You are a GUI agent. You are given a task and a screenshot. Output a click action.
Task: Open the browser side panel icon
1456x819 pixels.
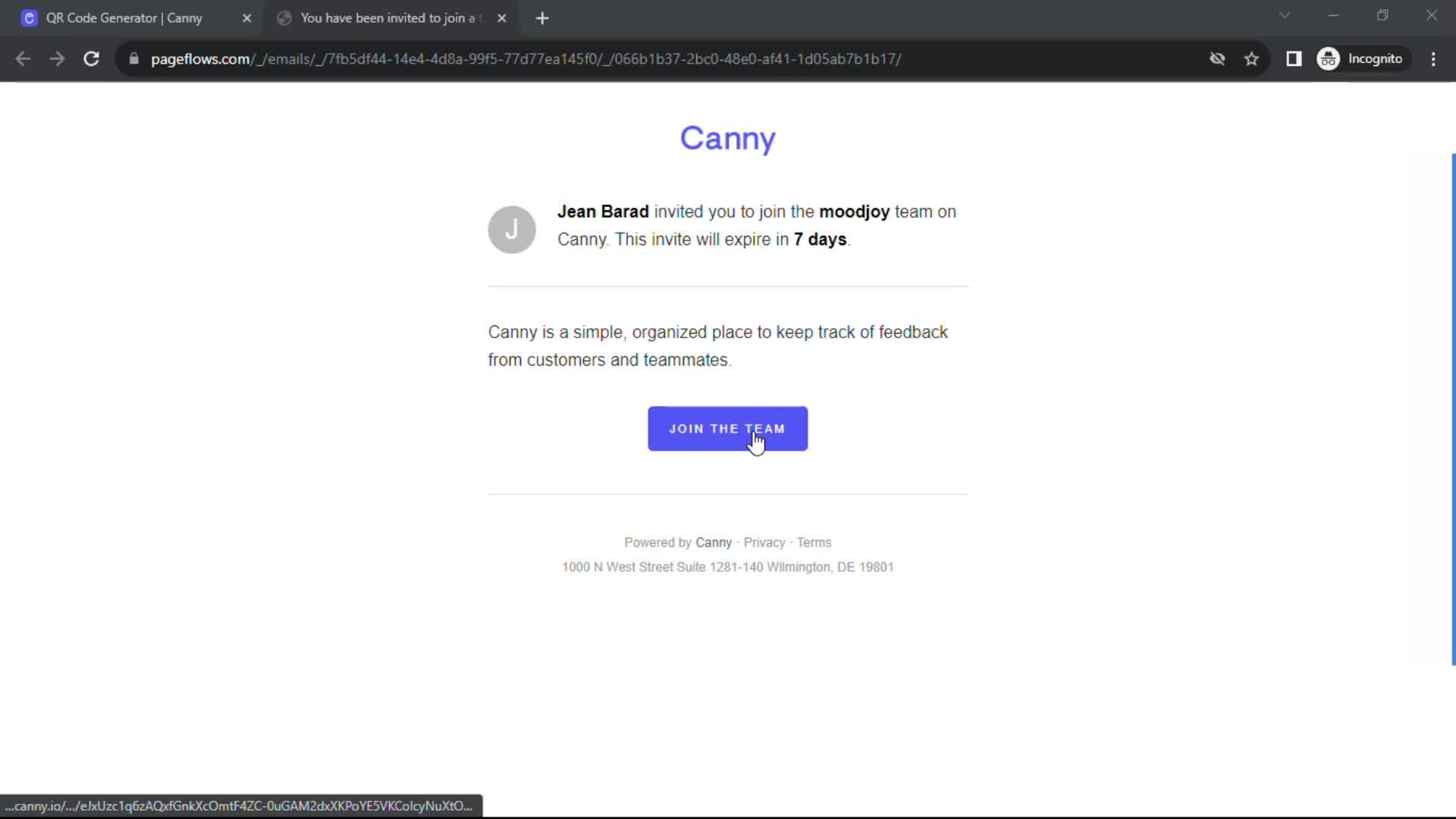pos(1294,58)
